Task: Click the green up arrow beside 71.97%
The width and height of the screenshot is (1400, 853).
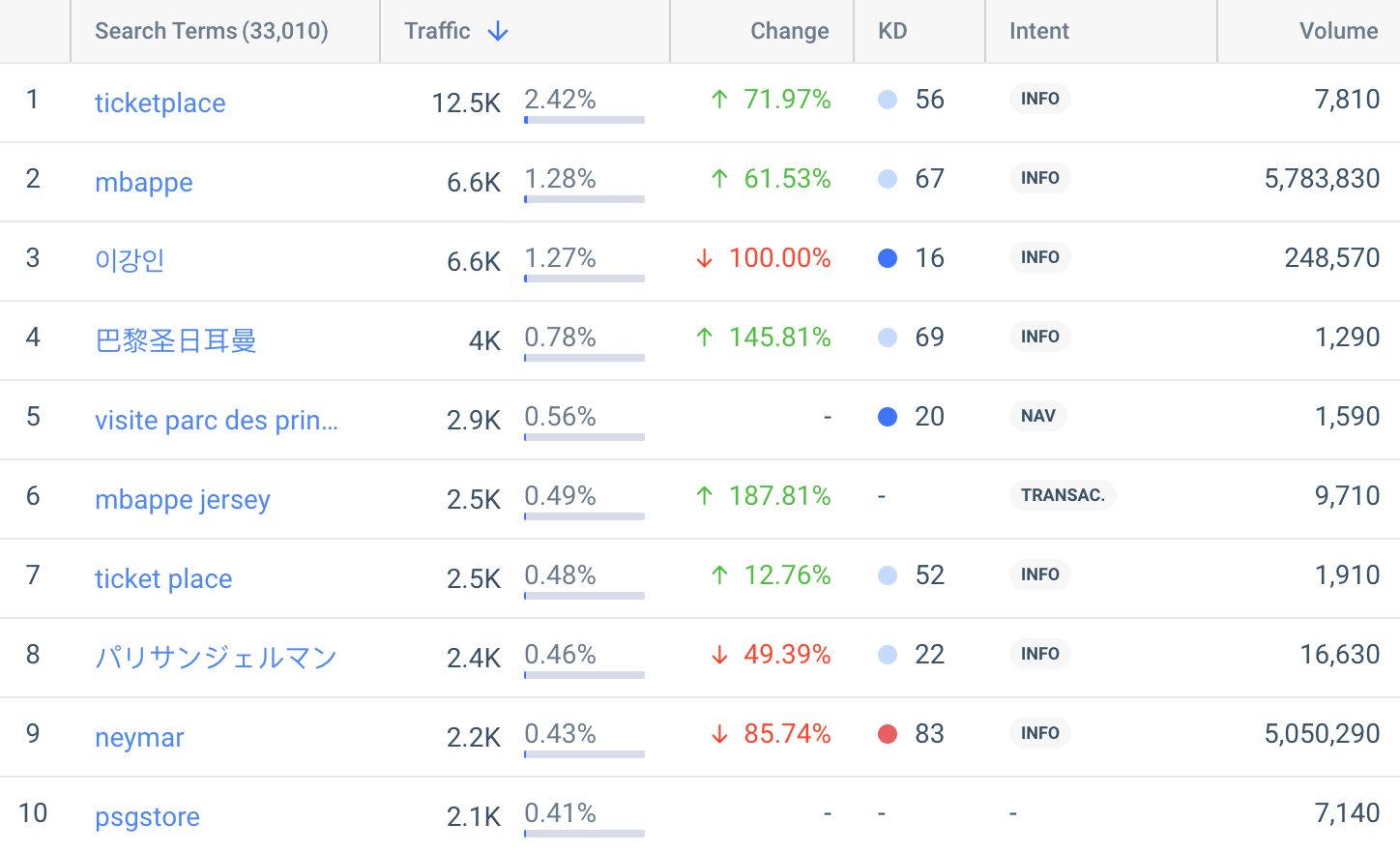Action: coord(720,99)
